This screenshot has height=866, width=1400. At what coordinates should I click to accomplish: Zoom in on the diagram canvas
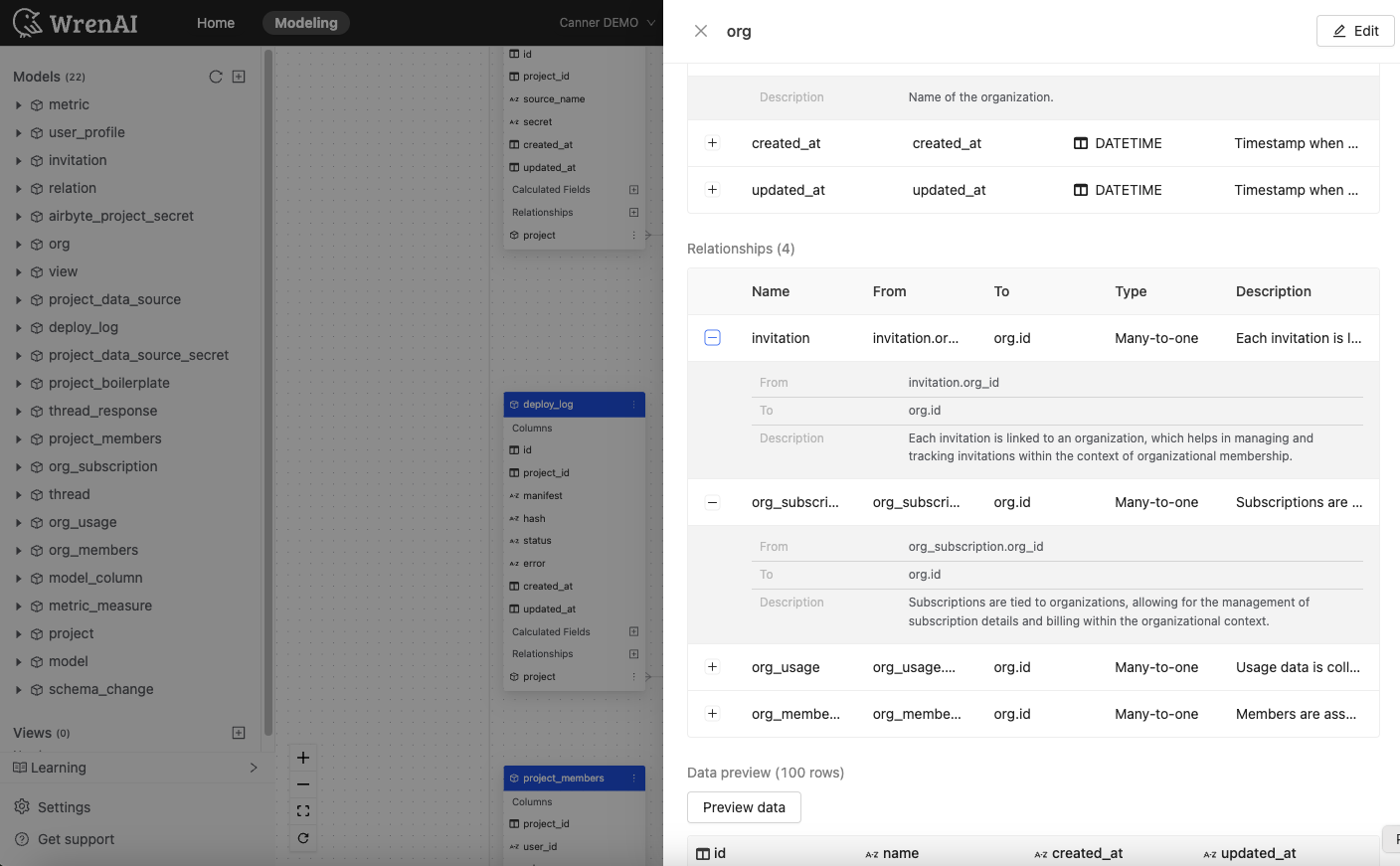tap(303, 758)
